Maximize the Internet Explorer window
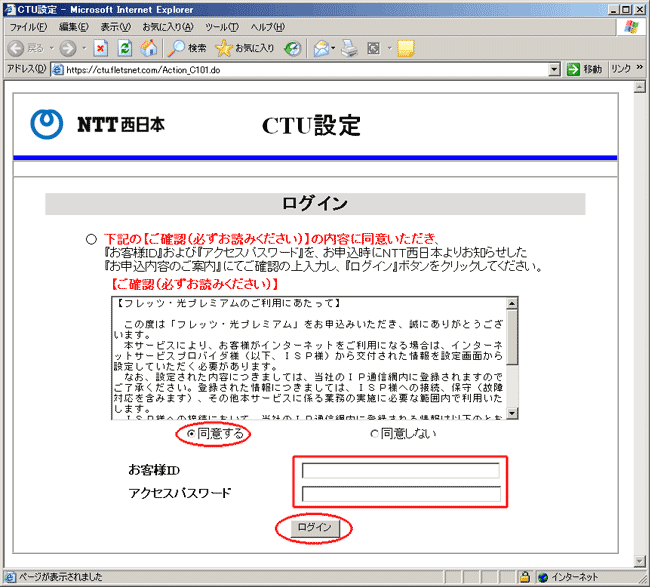Viewport: 650px width, 587px height. click(x=626, y=9)
